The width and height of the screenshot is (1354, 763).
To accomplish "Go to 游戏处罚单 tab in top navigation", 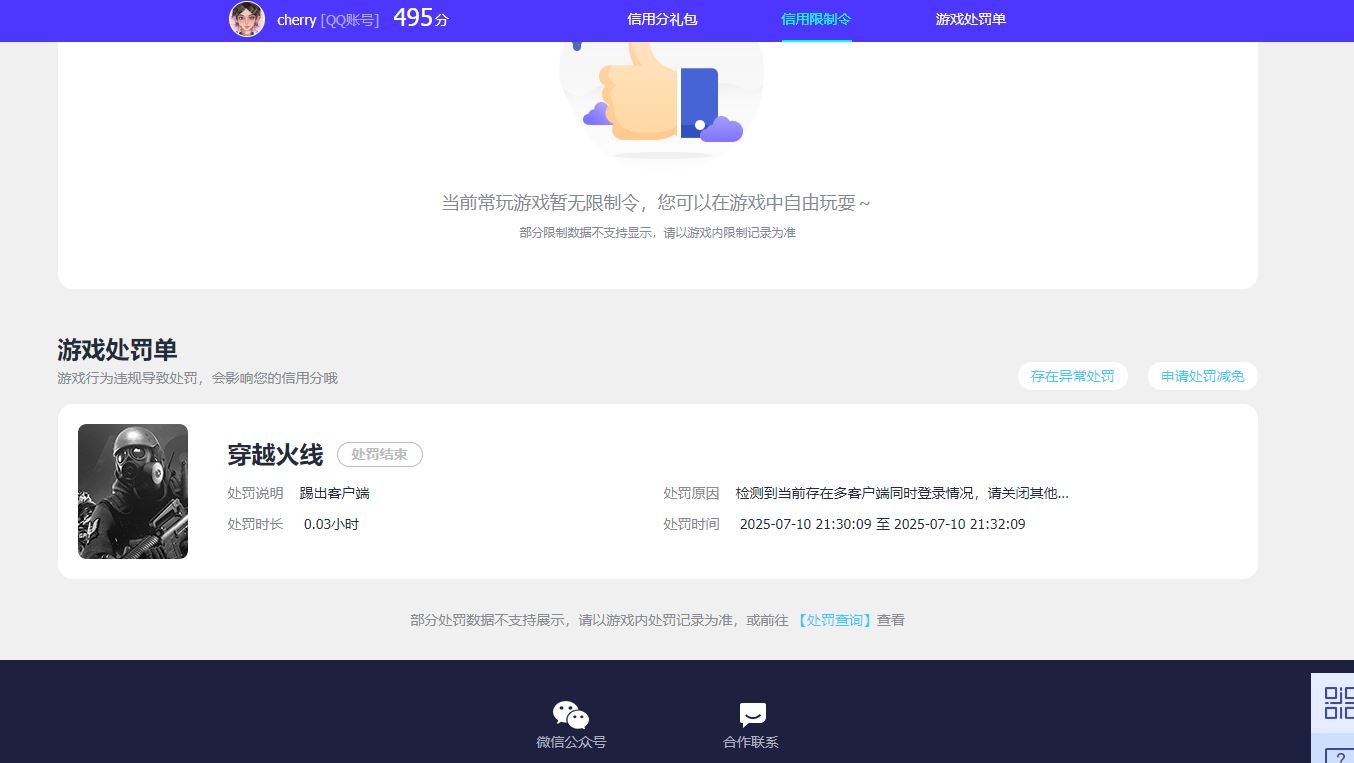I will coord(970,19).
